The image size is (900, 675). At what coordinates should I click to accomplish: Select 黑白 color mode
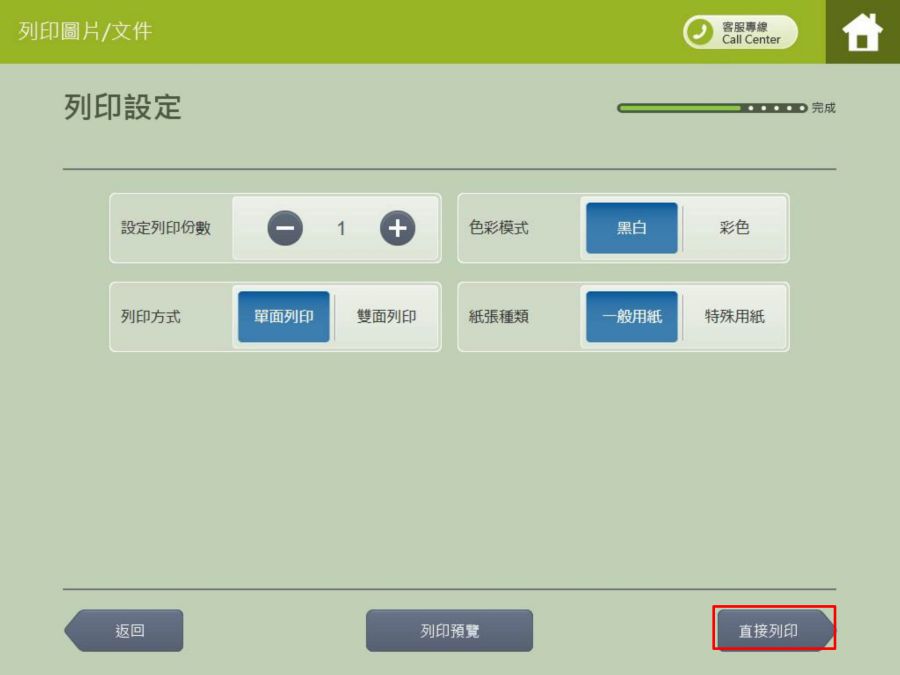pyautogui.click(x=631, y=228)
